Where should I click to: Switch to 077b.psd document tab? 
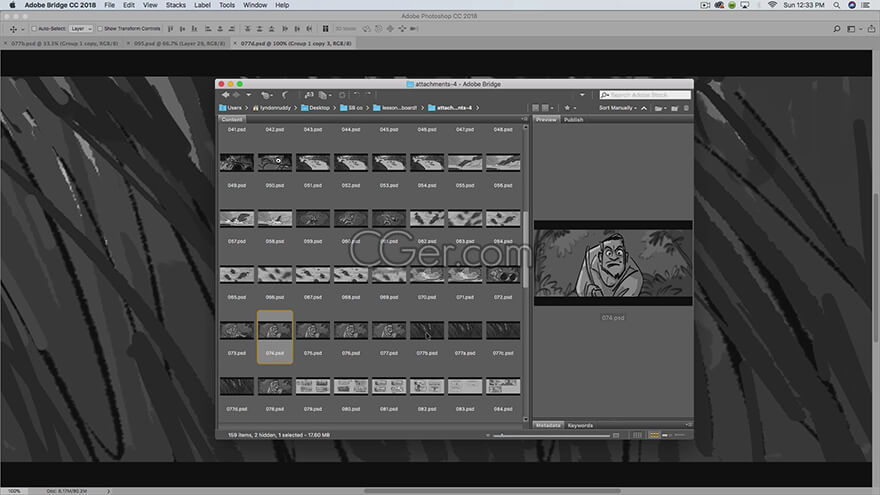coord(64,43)
